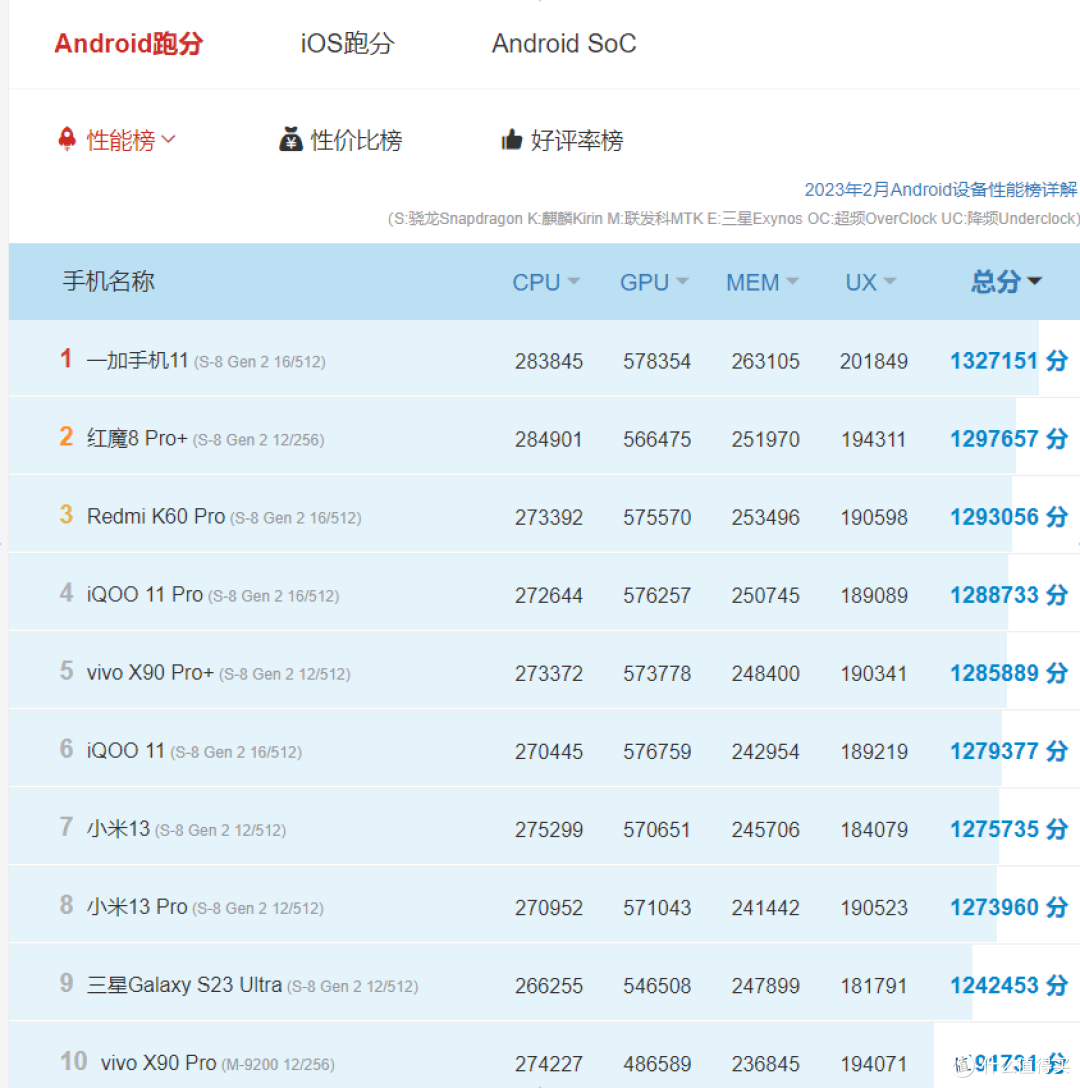Expand the 性能榜 dropdown chevron
1080x1088 pixels.
pyautogui.click(x=168, y=139)
